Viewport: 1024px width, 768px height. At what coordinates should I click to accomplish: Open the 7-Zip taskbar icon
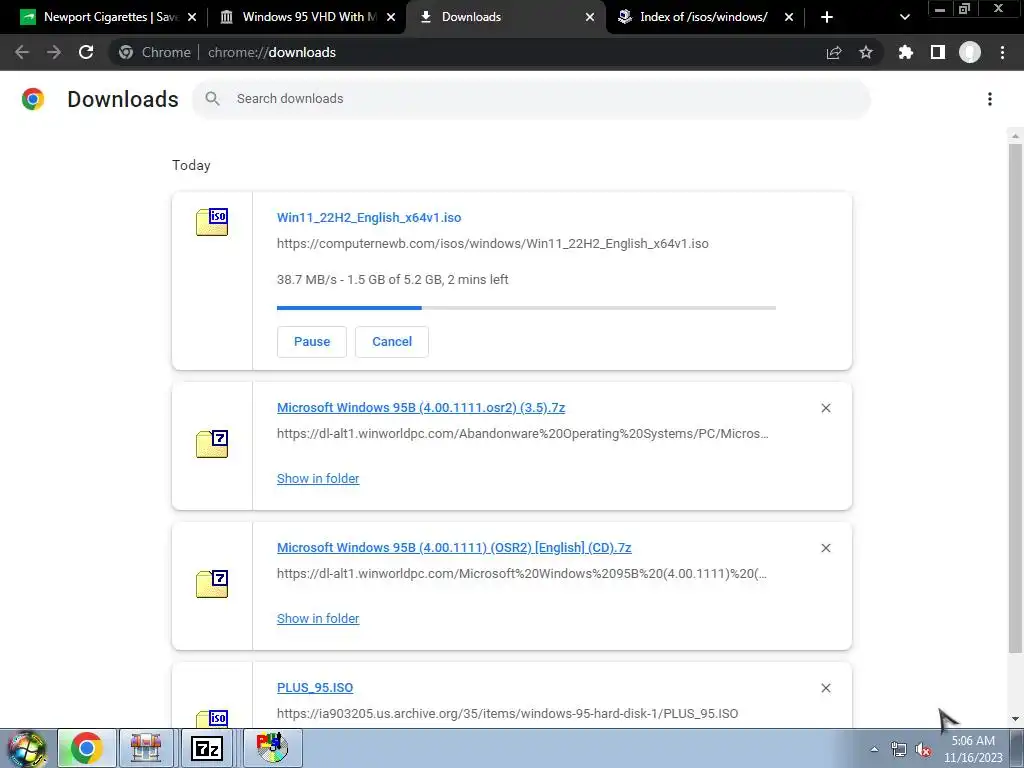click(206, 748)
